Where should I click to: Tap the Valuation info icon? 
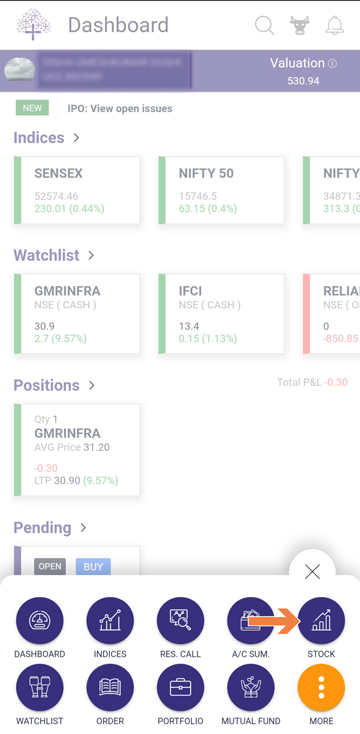tap(332, 63)
